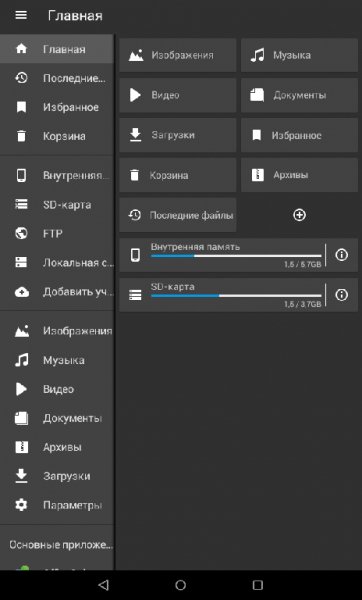
Task: Open Корзина trash in the sidebar
Action: (x=57, y=136)
